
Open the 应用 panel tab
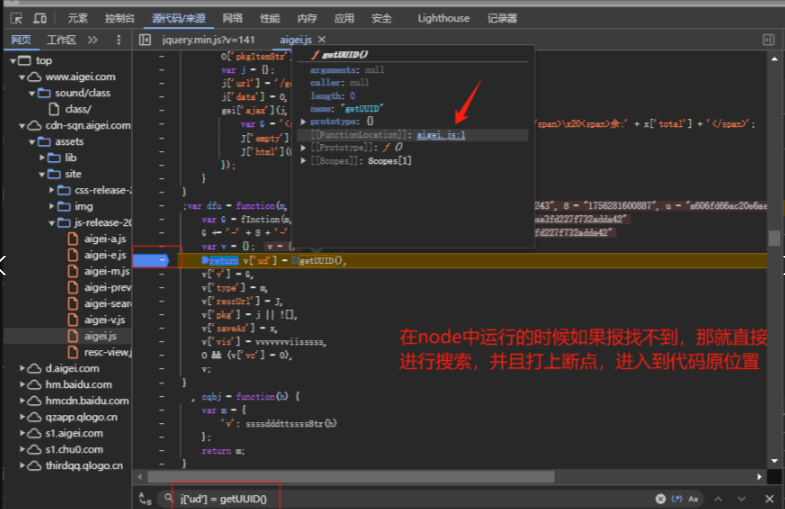[x=344, y=19]
